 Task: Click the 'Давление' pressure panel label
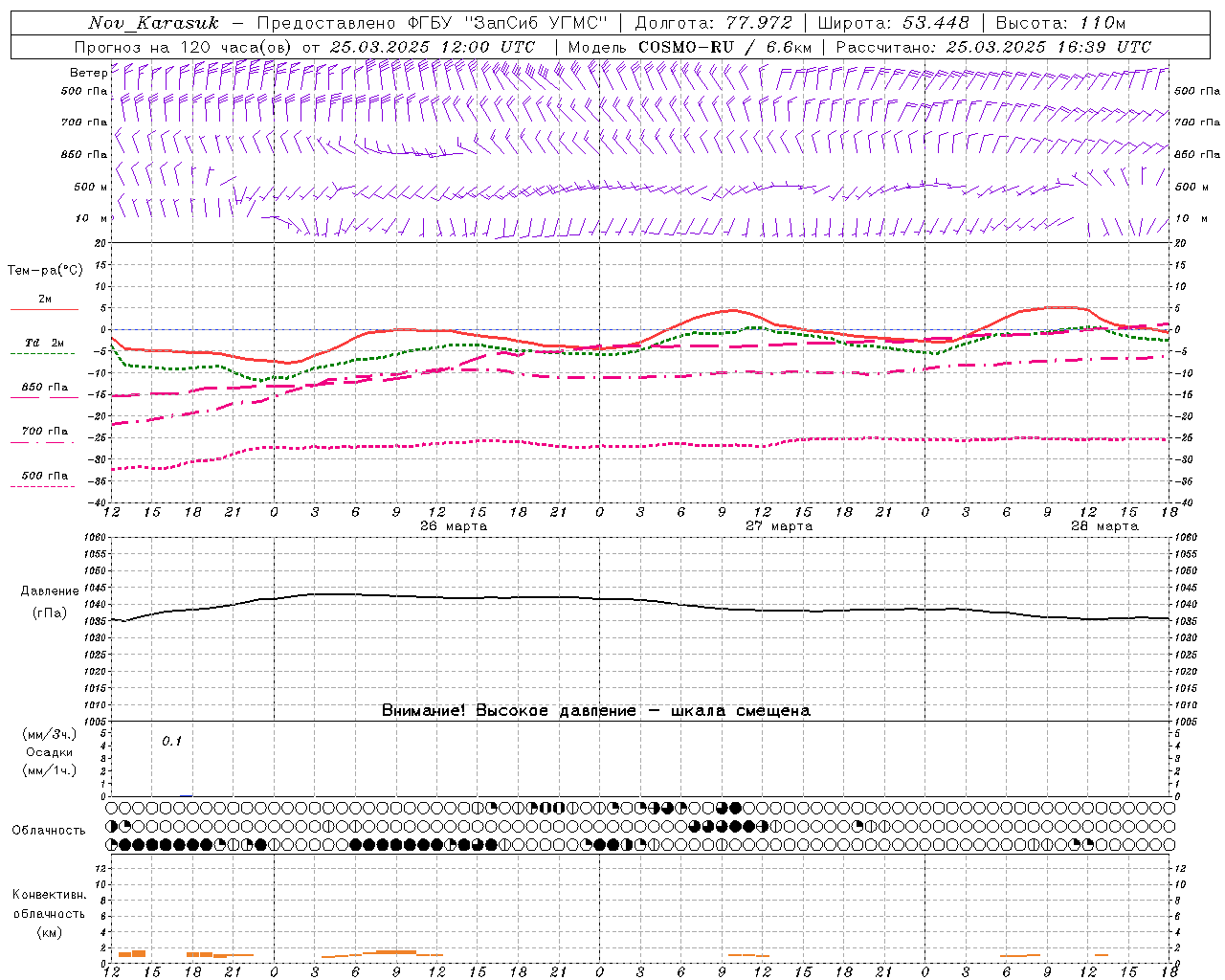pos(50,591)
